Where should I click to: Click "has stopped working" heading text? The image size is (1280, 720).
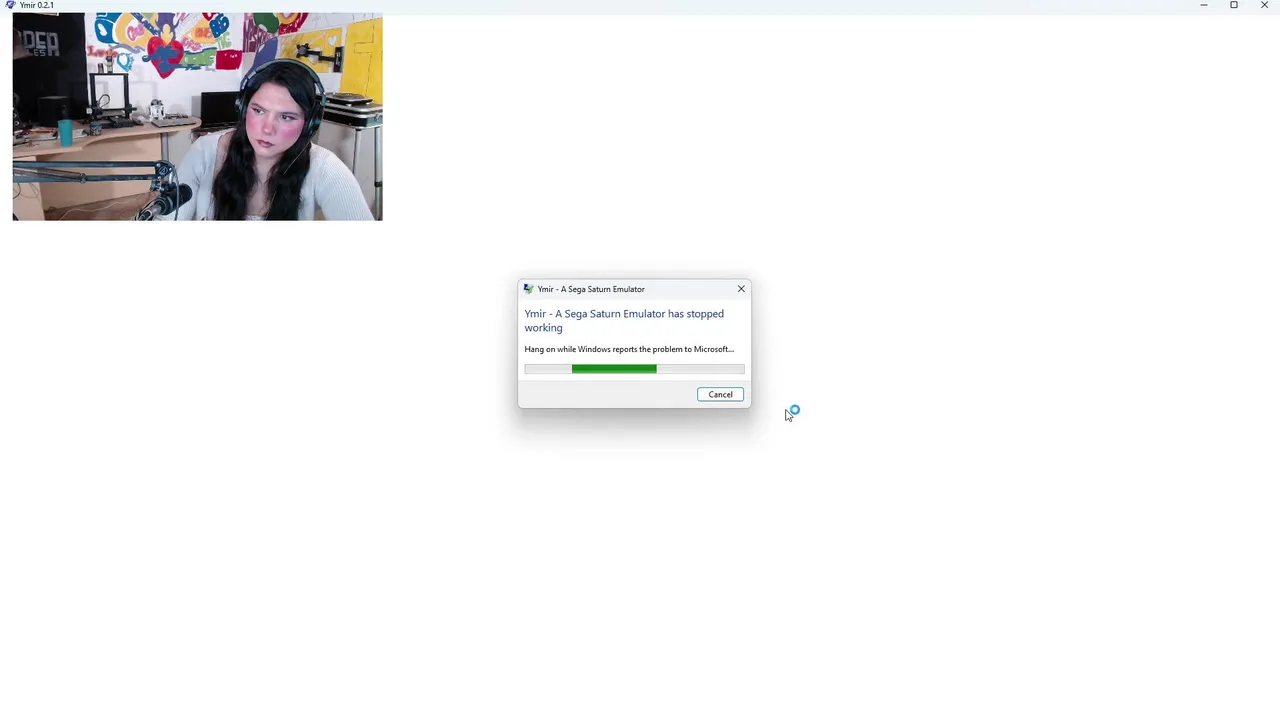coord(624,320)
